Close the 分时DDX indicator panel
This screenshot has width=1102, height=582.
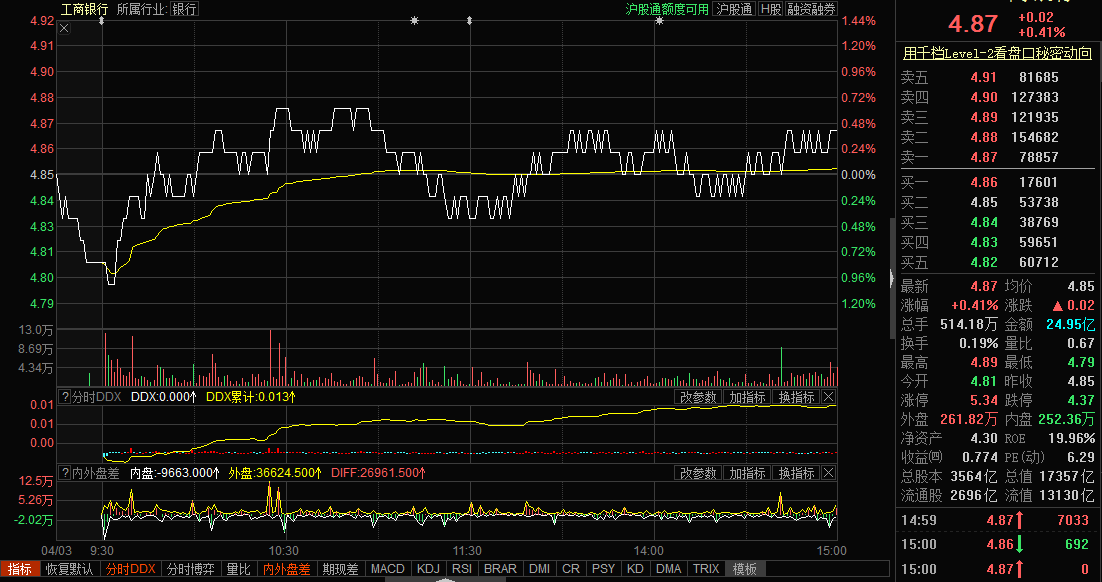click(829, 397)
